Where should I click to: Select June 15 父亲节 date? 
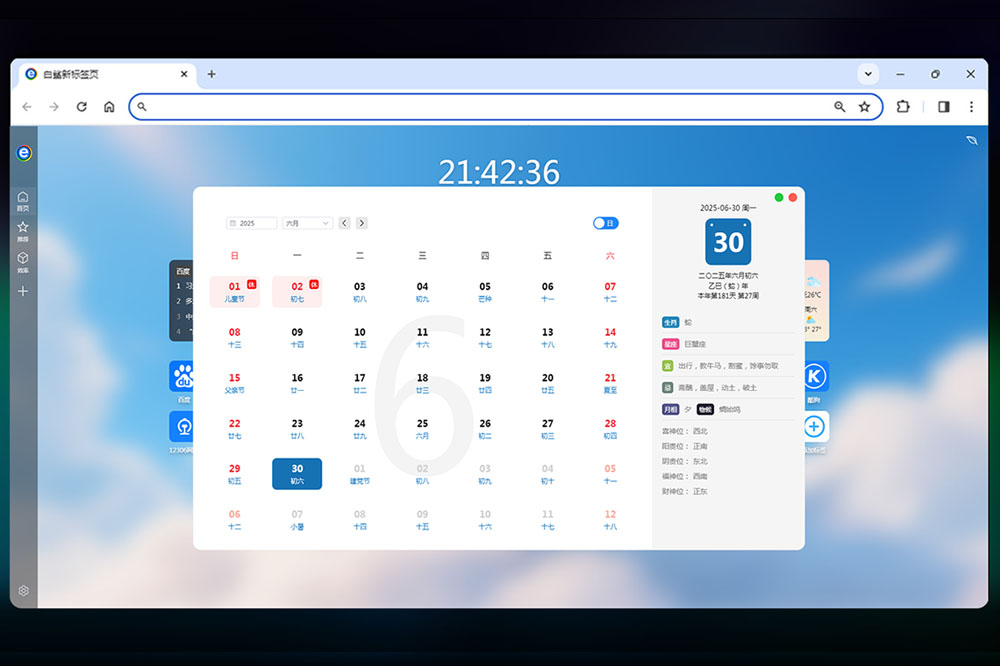(x=235, y=383)
